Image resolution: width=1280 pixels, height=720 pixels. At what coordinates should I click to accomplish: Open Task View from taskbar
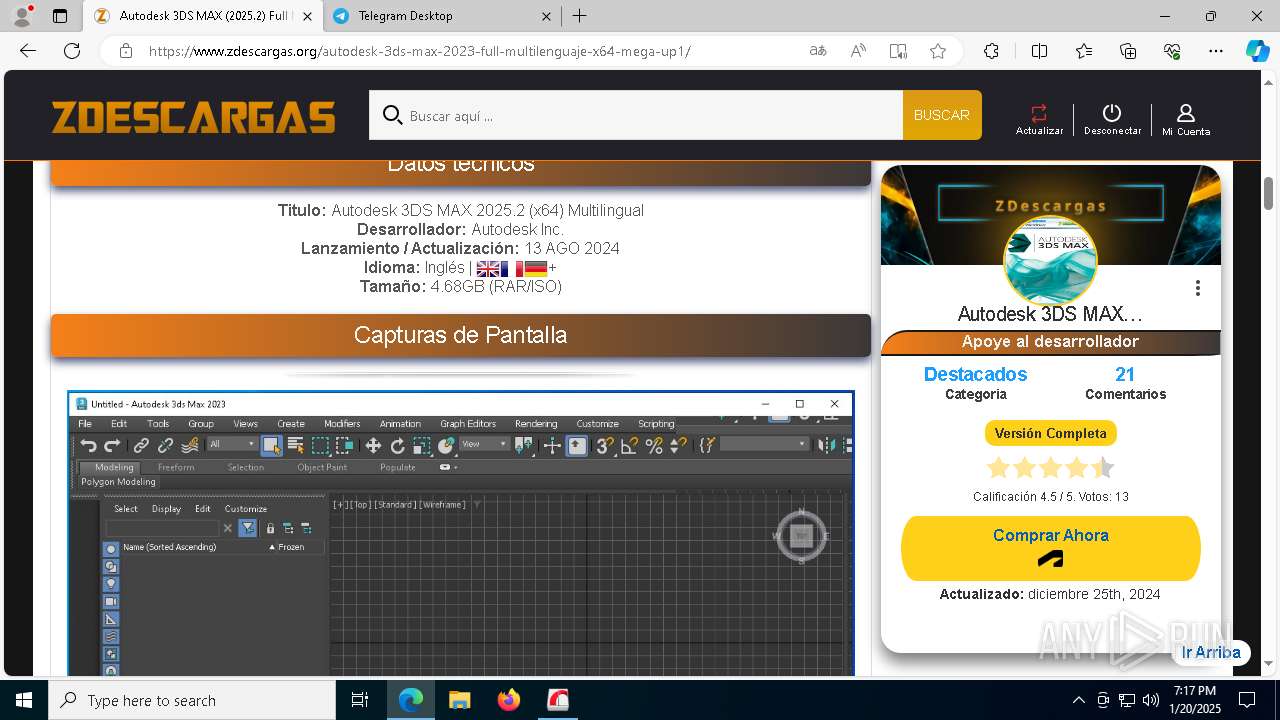pyautogui.click(x=360, y=700)
